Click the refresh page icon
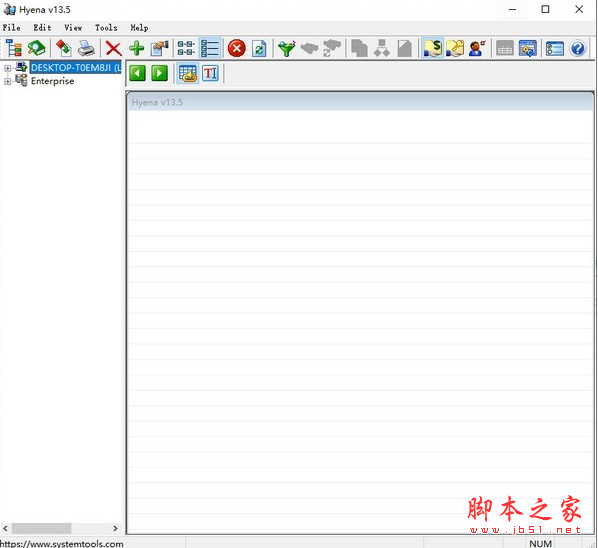The height and width of the screenshot is (548, 598). coord(259,48)
